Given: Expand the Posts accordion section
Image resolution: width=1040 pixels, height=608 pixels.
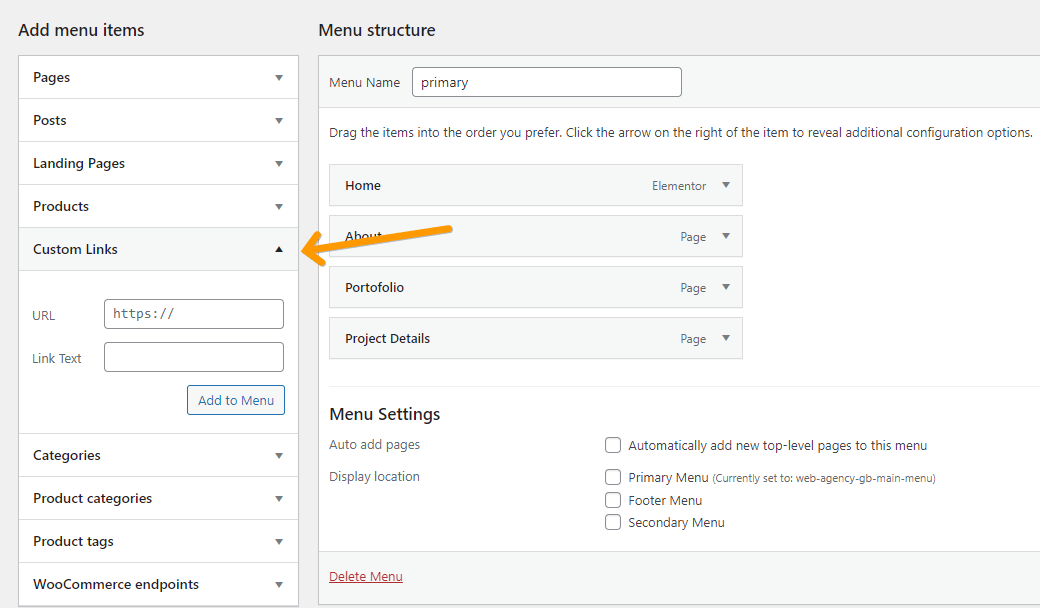Looking at the screenshot, I should click(x=279, y=121).
